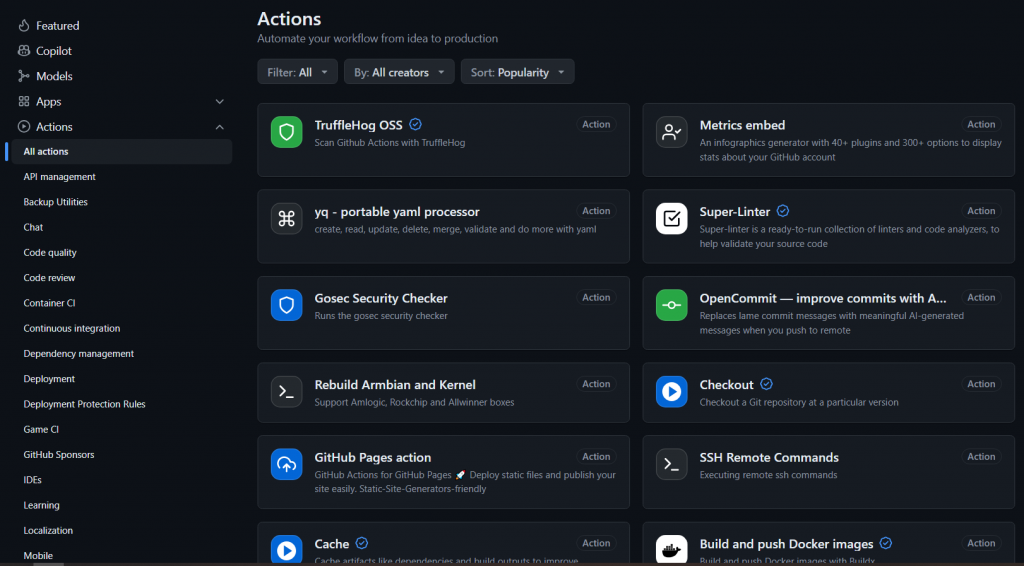Click the Actions play icon in sidebar
Viewport: 1024px width, 566px height.
[x=24, y=127]
